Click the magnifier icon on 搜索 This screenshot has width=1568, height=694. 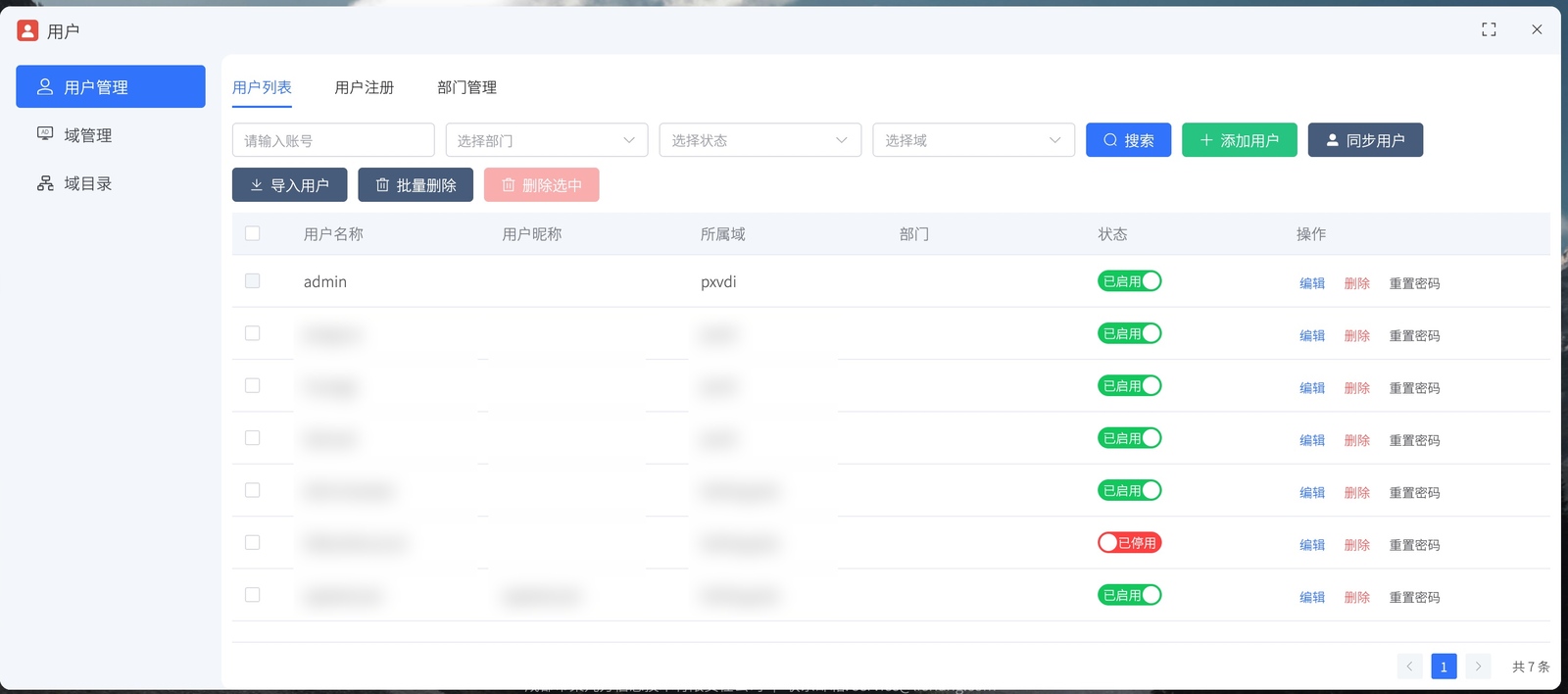coord(1110,140)
